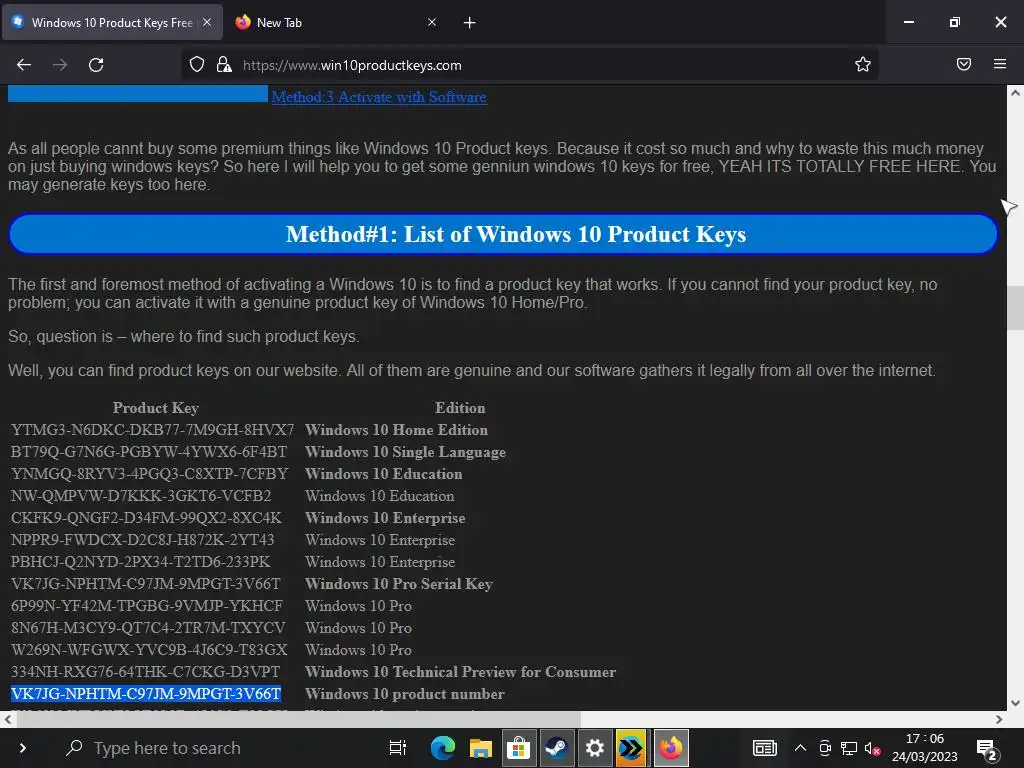Save page to Pocket
Image resolution: width=1024 pixels, height=768 pixels.
tap(964, 64)
